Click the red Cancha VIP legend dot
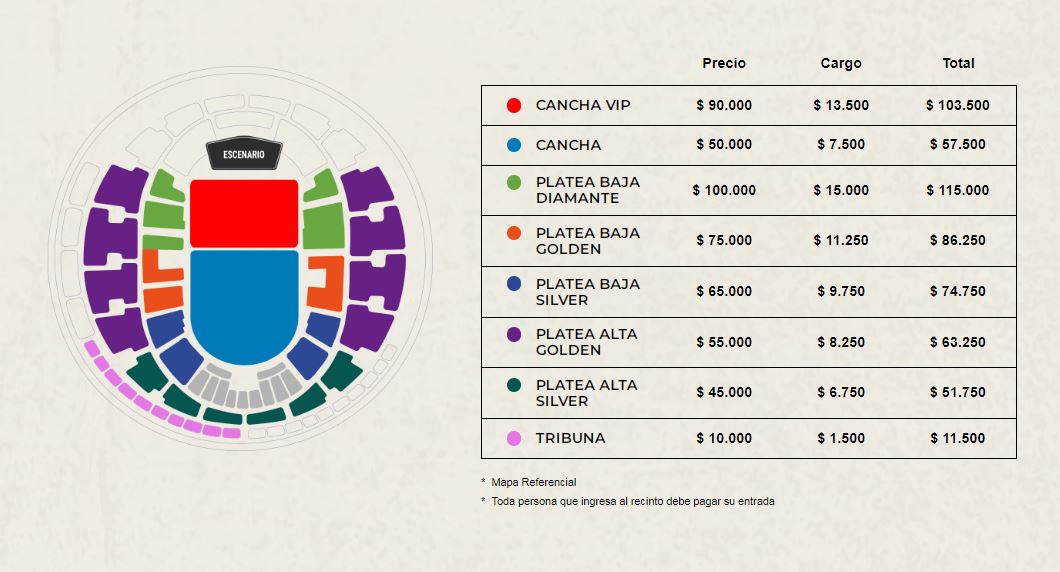Screen dimensions: 1060x572 click(x=514, y=105)
